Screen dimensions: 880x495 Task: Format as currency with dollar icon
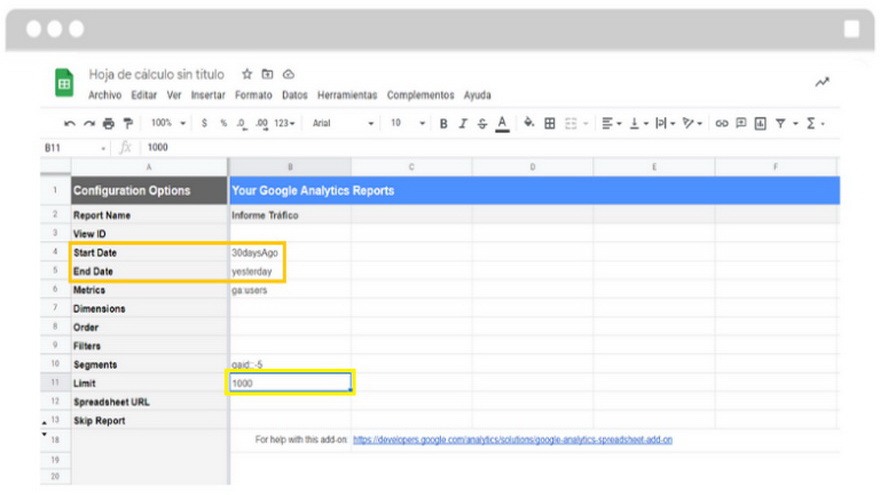click(204, 123)
